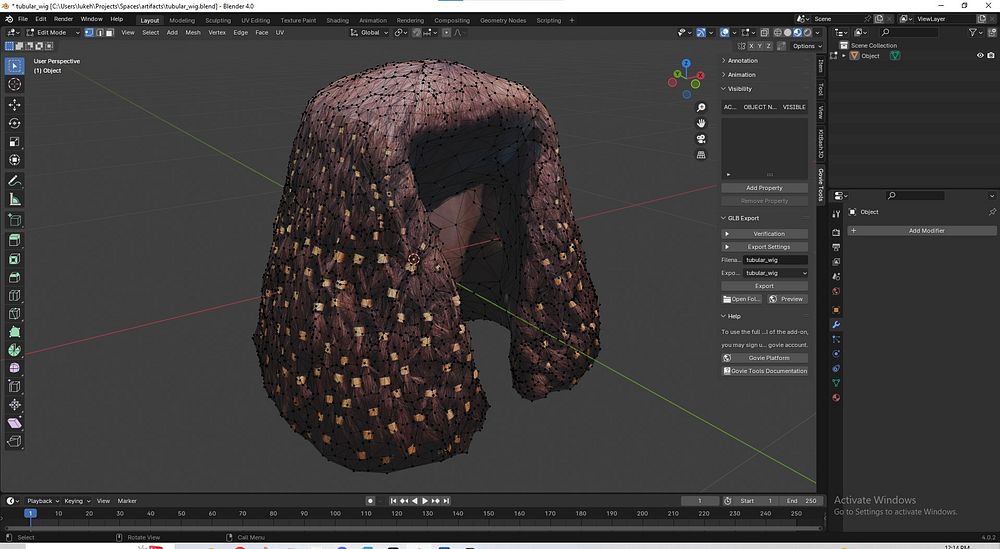
Task: Switch to the Sculpting workspace tab
Action: point(217,20)
